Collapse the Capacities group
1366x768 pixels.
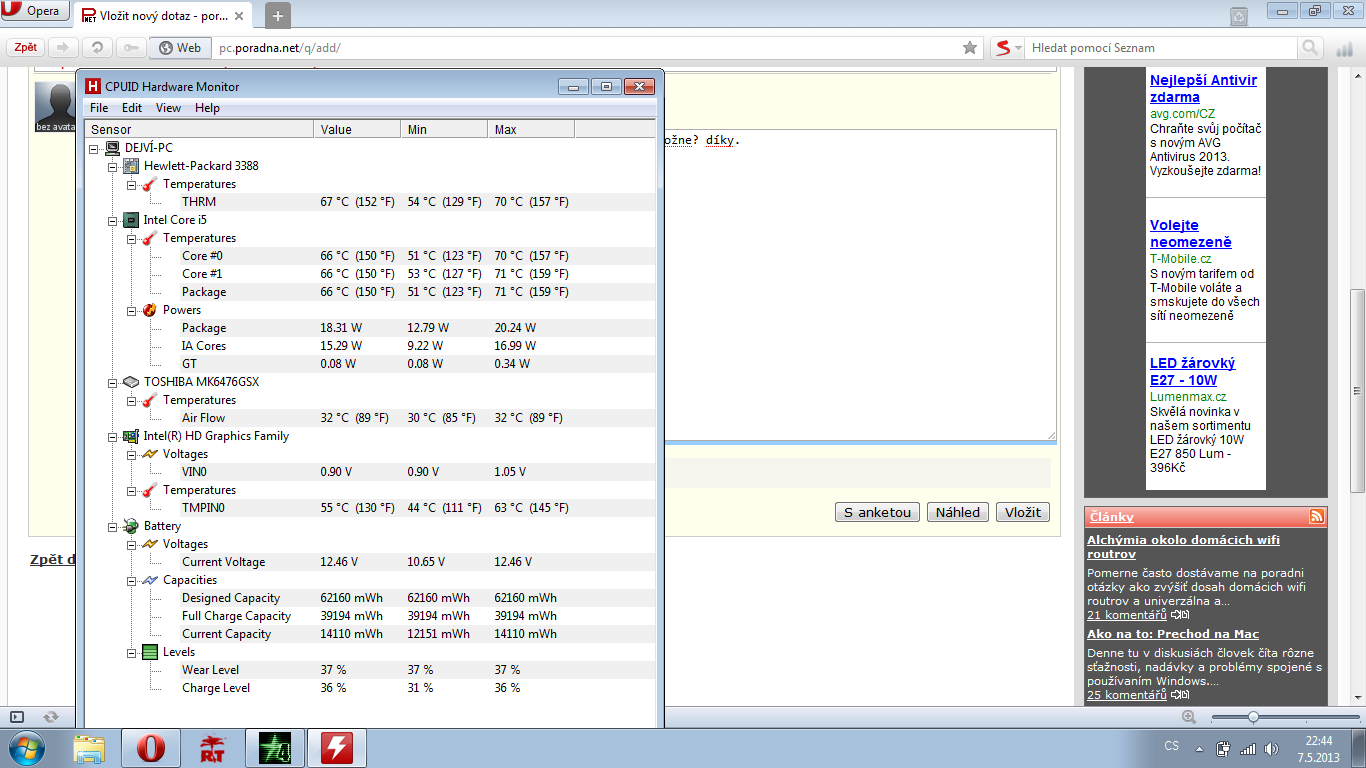[132, 580]
